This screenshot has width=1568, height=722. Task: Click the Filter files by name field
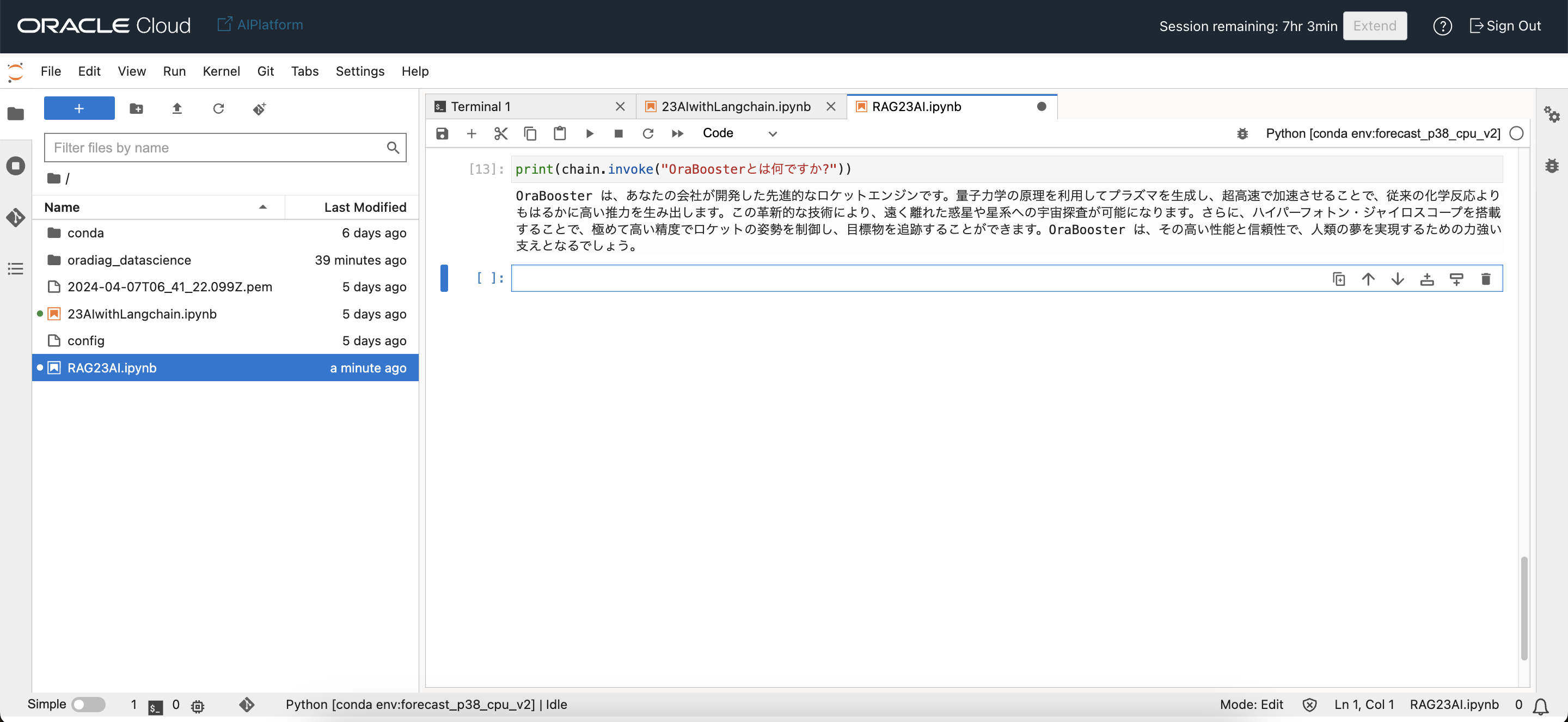216,148
